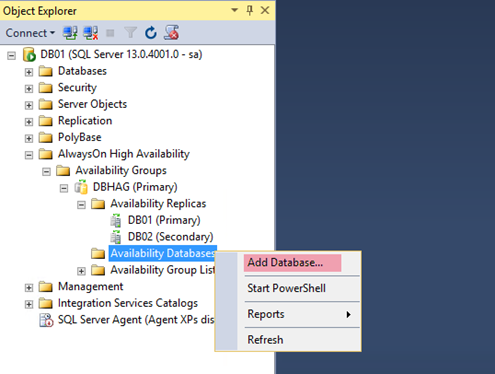Viewport: 495px width, 374px height.
Task: Open the Connect dropdown
Action: 30,33
